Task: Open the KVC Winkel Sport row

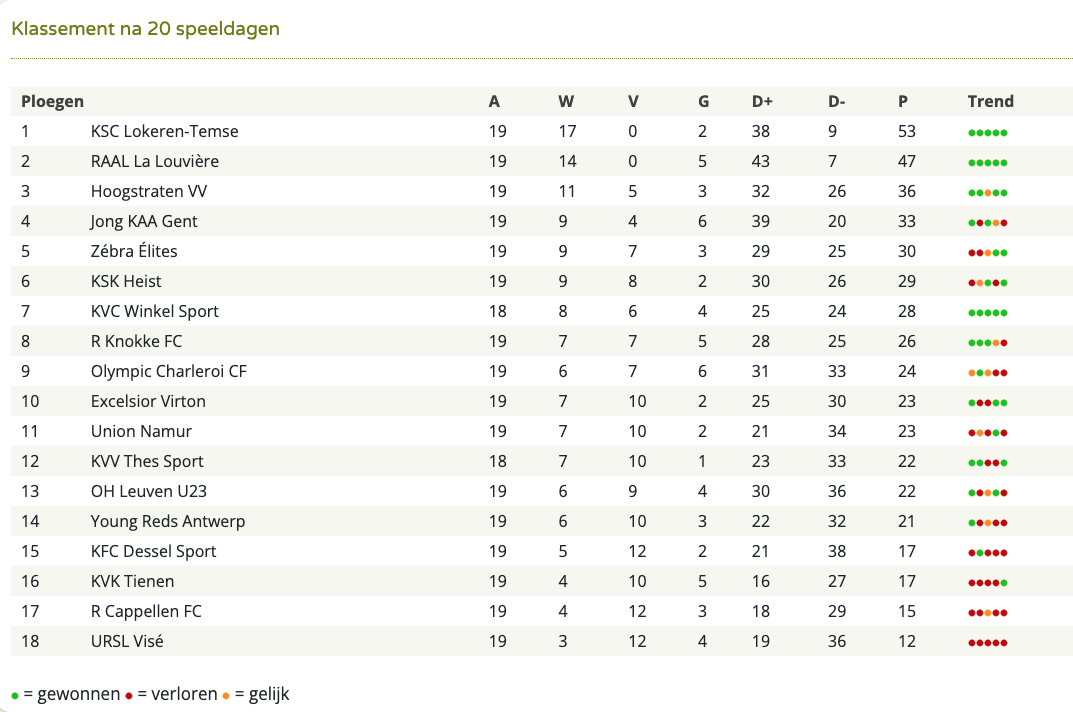Action: 541,311
